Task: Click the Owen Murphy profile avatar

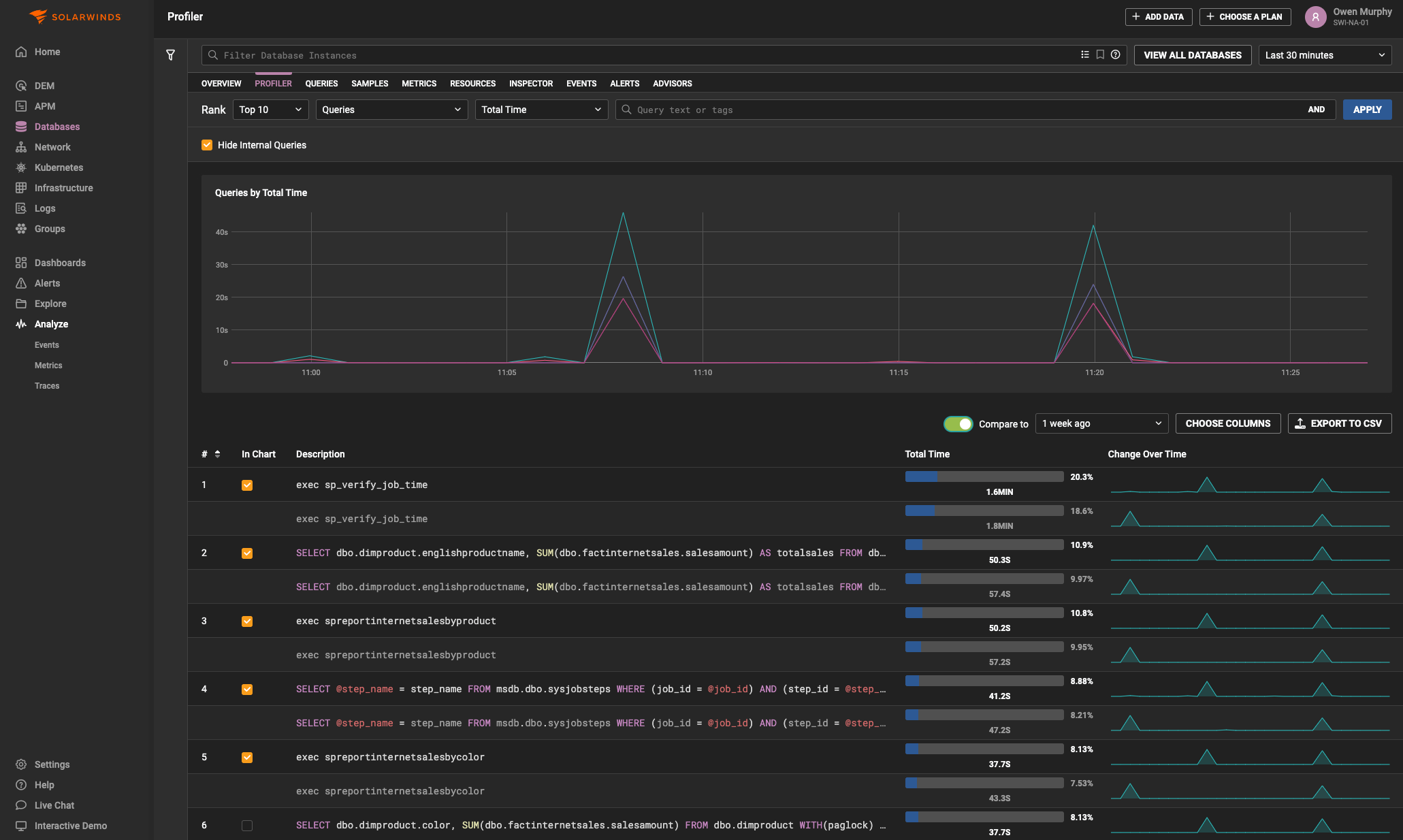Action: click(x=1315, y=17)
